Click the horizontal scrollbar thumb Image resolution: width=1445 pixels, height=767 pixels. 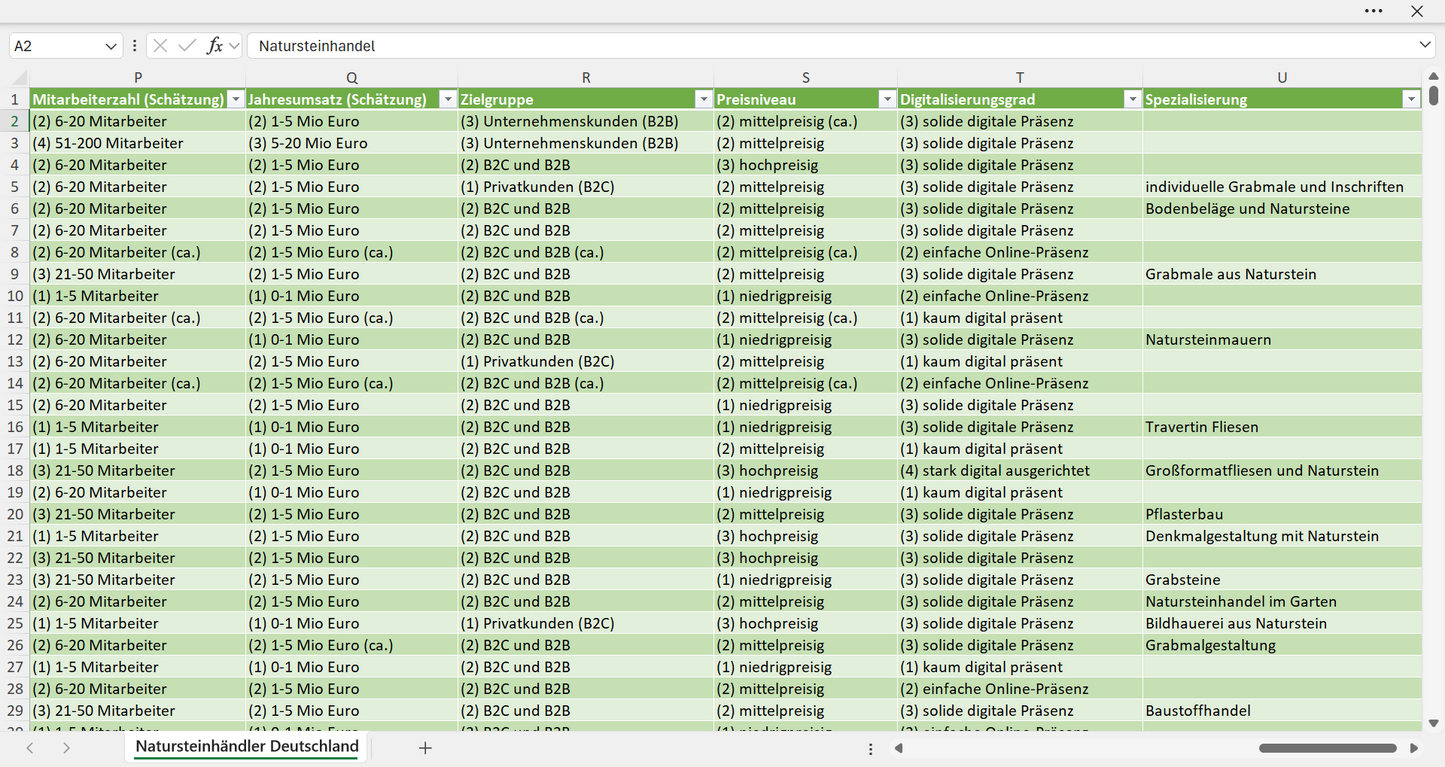point(1328,748)
